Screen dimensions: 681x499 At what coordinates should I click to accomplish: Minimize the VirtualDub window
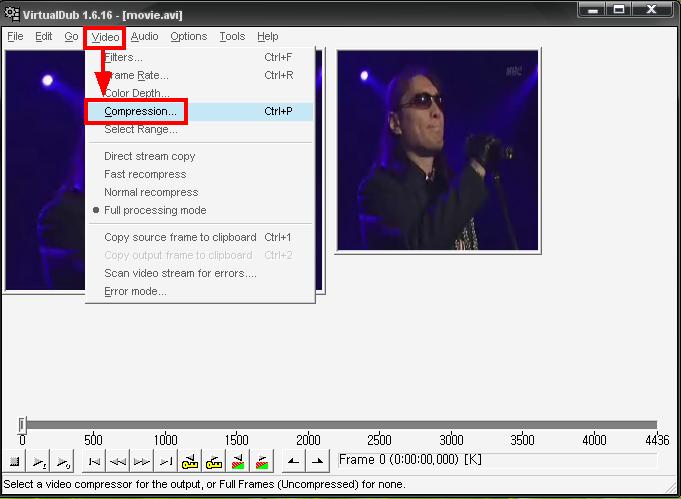(592, 10)
